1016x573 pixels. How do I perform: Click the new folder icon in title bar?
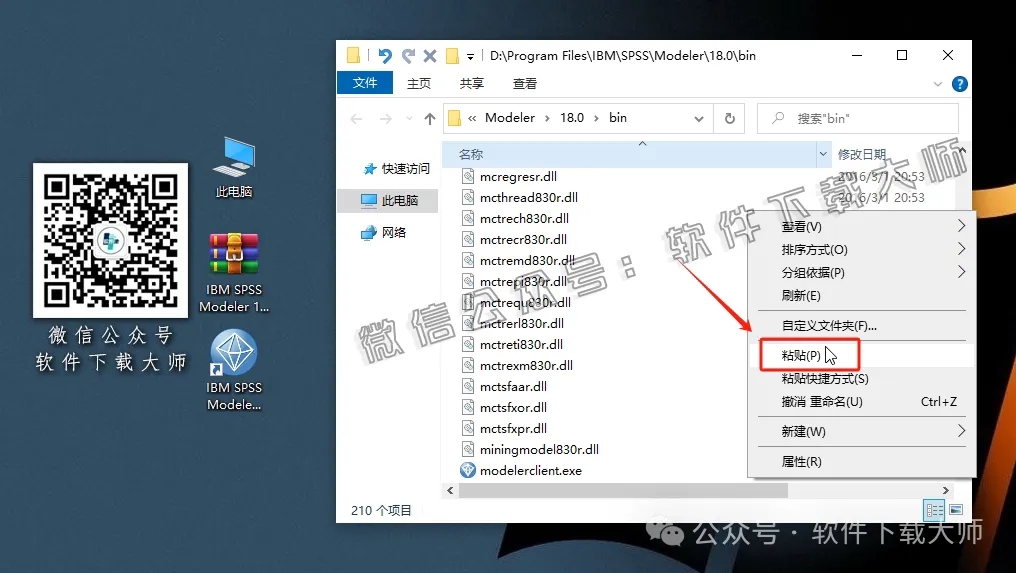pyautogui.click(x=453, y=56)
